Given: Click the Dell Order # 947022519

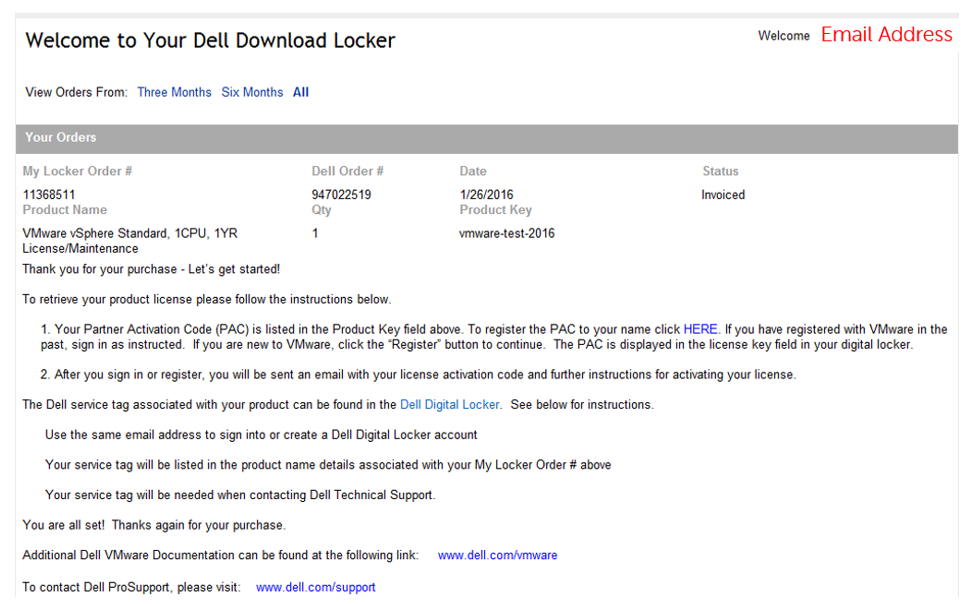Looking at the screenshot, I should (338, 195).
